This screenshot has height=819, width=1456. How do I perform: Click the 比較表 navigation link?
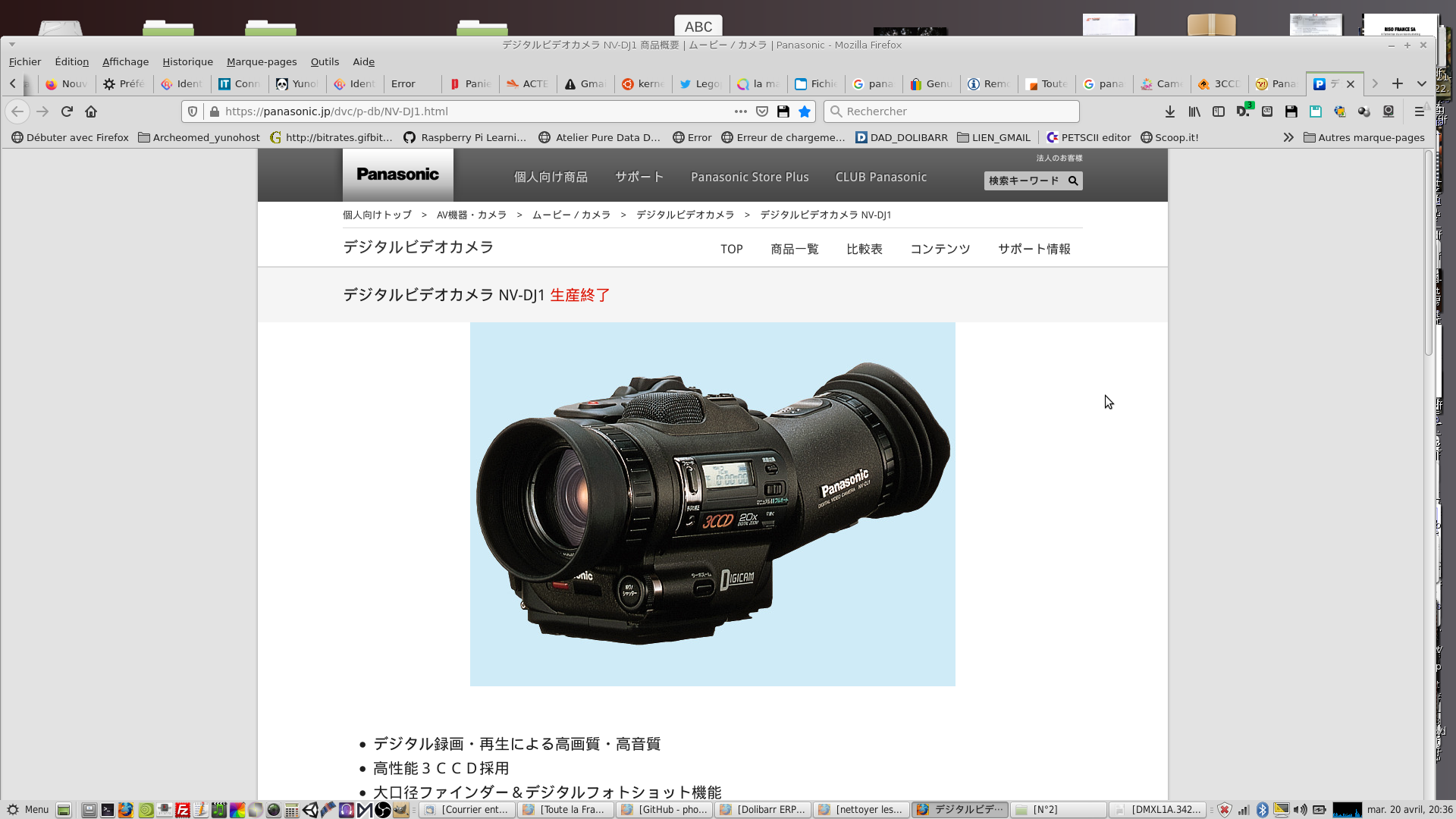[x=864, y=249]
